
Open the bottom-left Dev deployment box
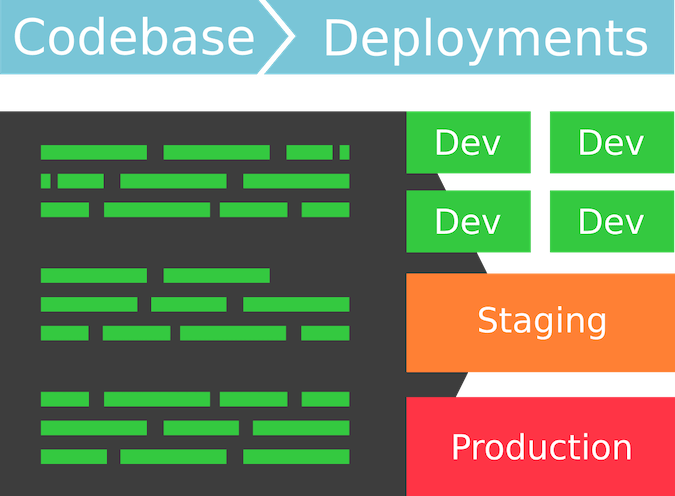(468, 221)
